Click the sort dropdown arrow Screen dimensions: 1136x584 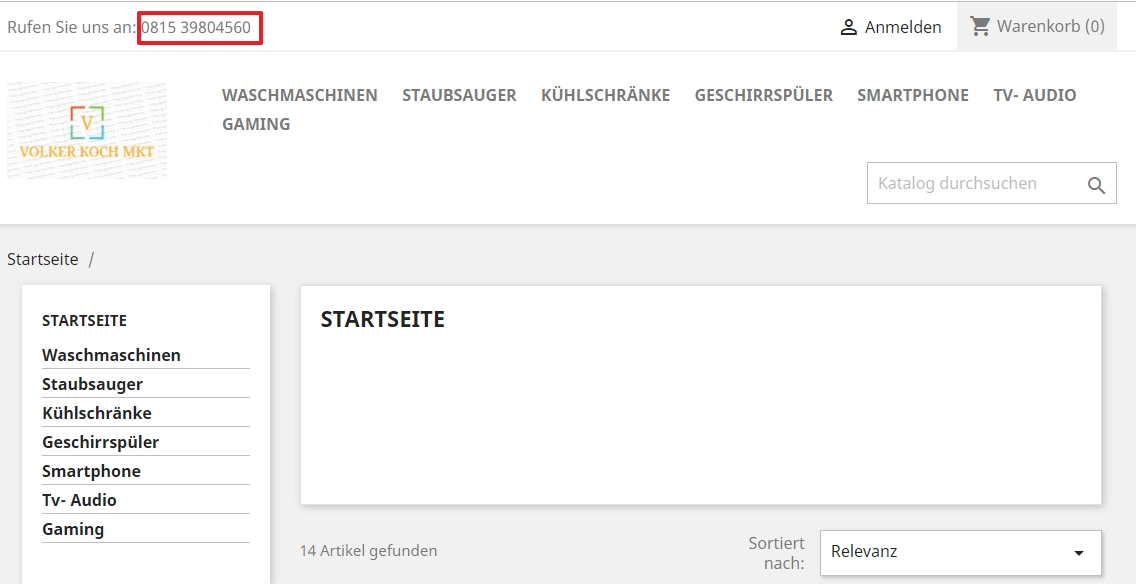click(x=1079, y=553)
